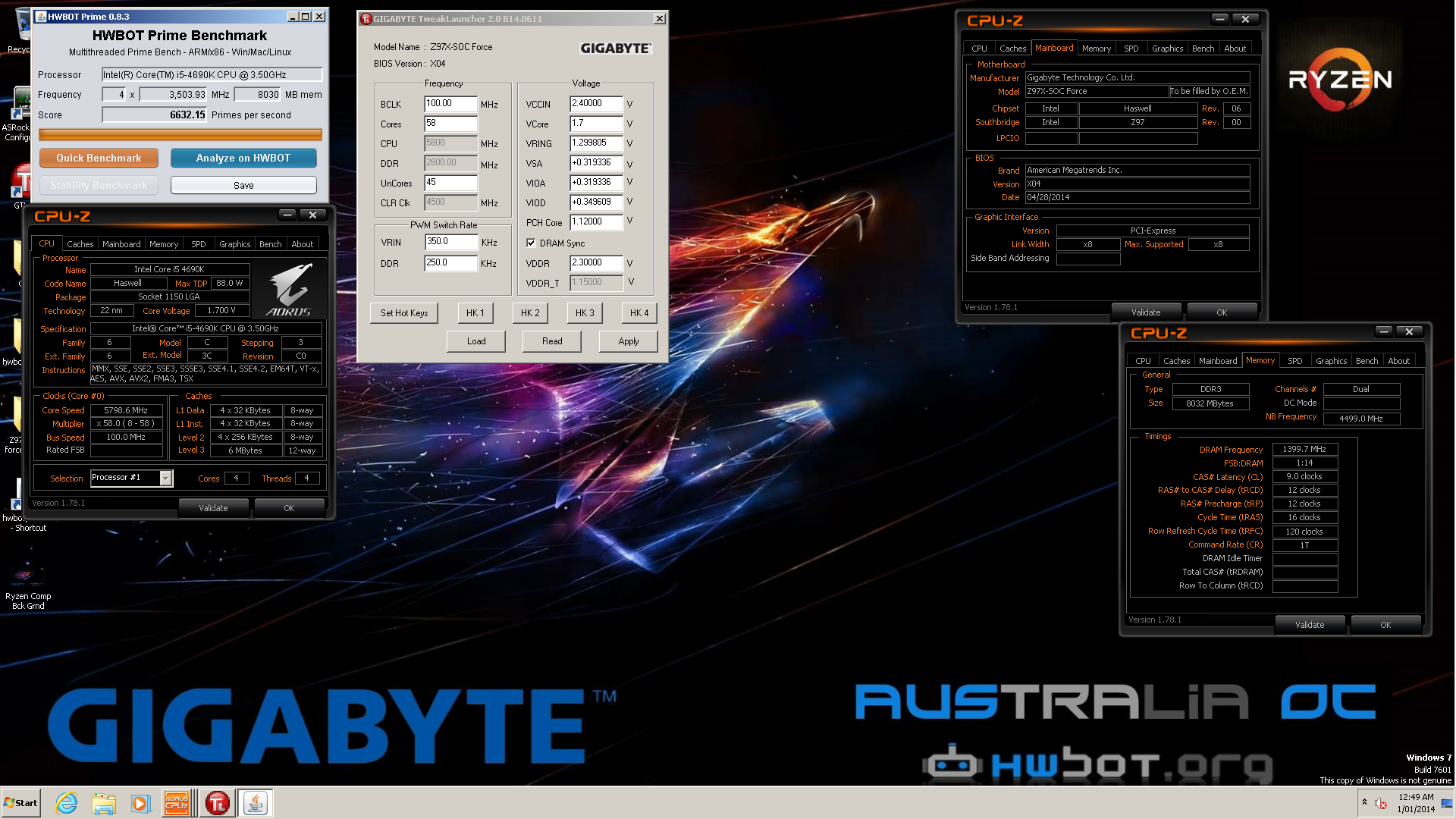
Task: Select AORUS CPU-Z taskbar icon
Action: pyautogui.click(x=177, y=803)
